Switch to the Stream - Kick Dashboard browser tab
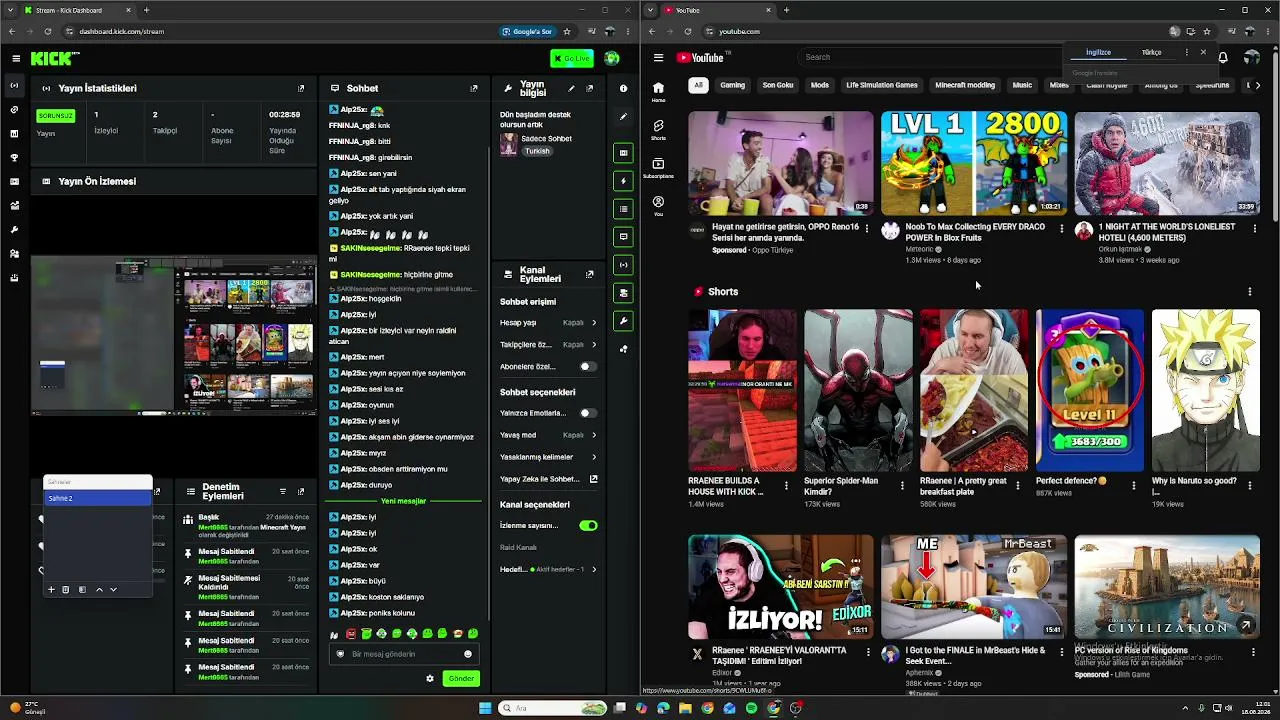This screenshot has width=1280, height=720. 80,10
